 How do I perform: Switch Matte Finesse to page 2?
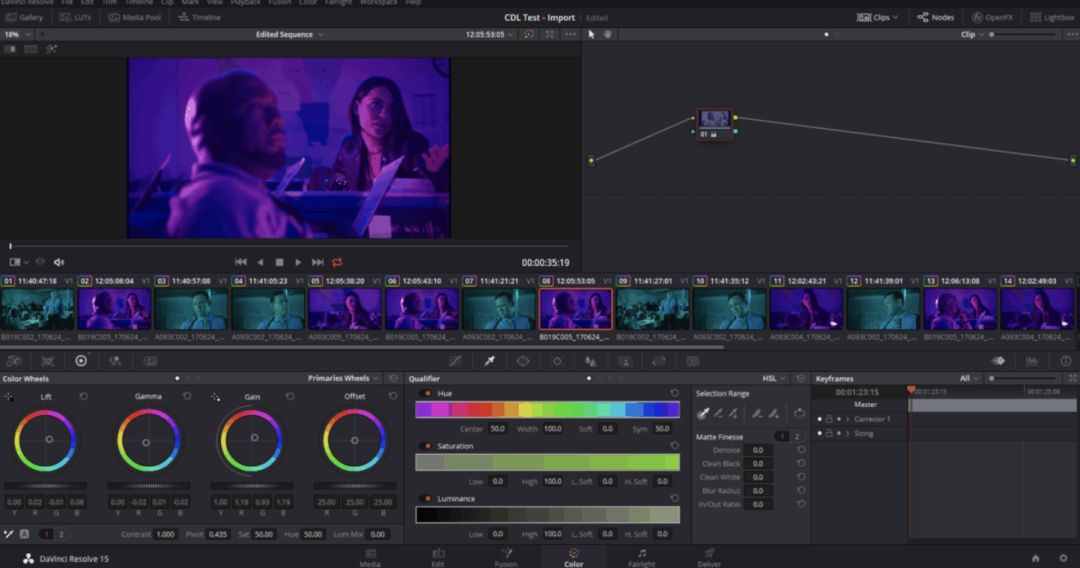click(x=798, y=436)
